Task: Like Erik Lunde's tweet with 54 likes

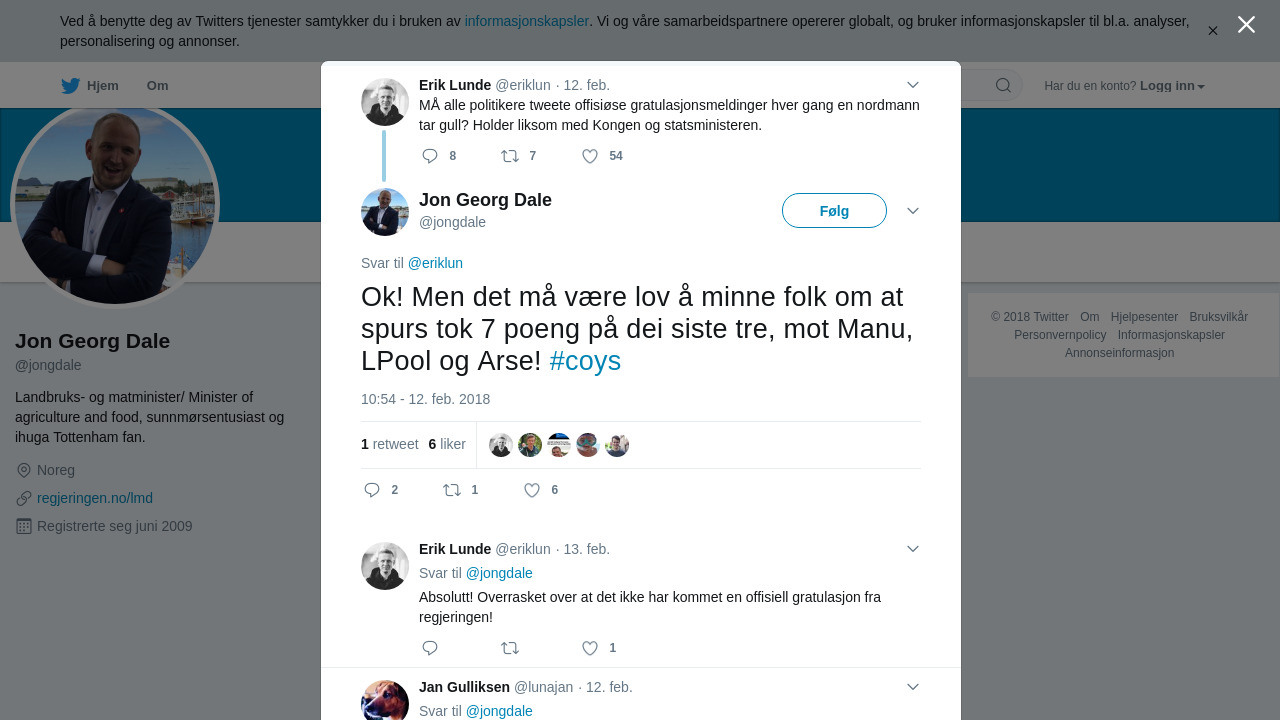Action: [590, 156]
